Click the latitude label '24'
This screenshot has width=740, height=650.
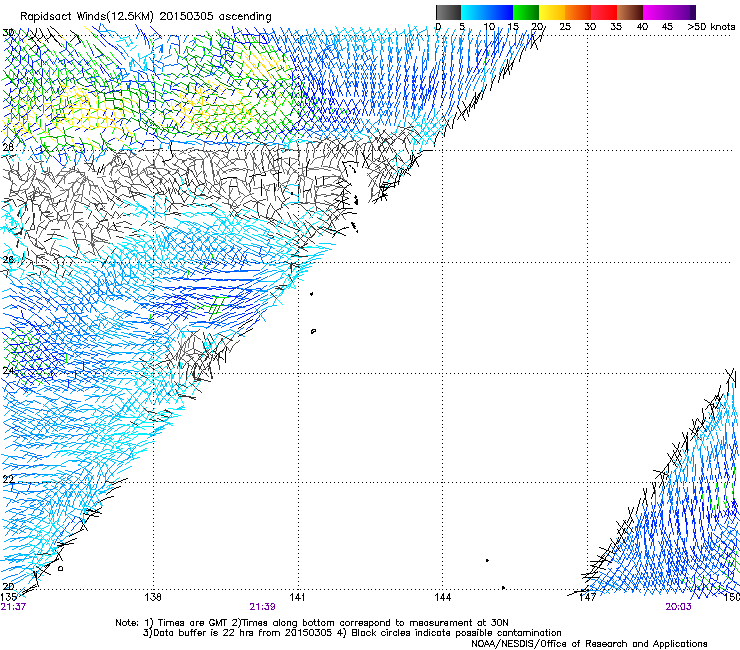coord(8,371)
